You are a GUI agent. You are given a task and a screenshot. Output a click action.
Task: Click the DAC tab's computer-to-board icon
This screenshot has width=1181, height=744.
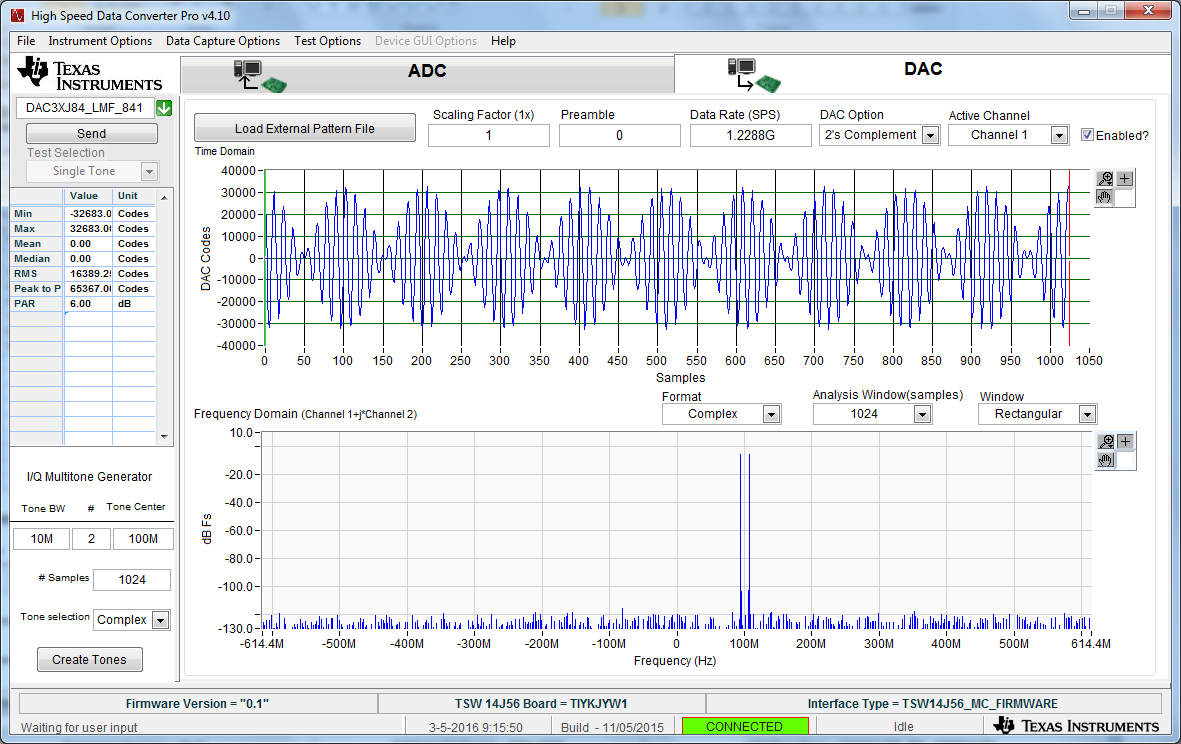click(x=754, y=75)
